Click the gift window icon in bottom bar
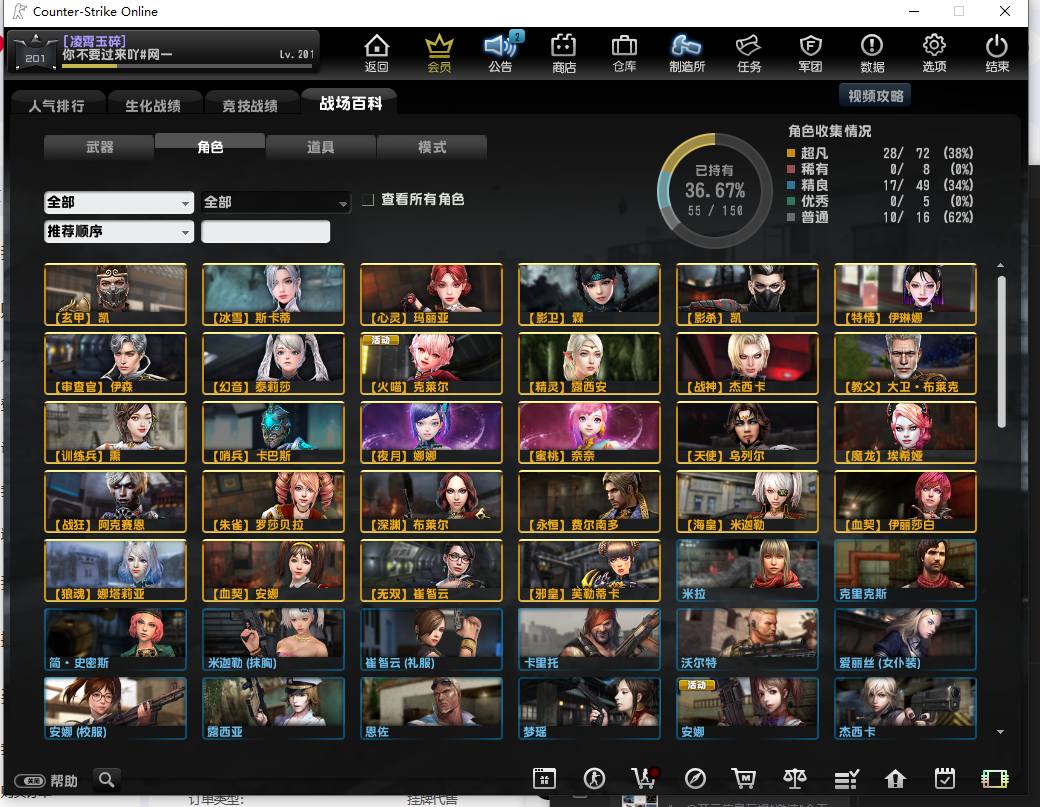Screen dimensions: 1040x807 544,778
